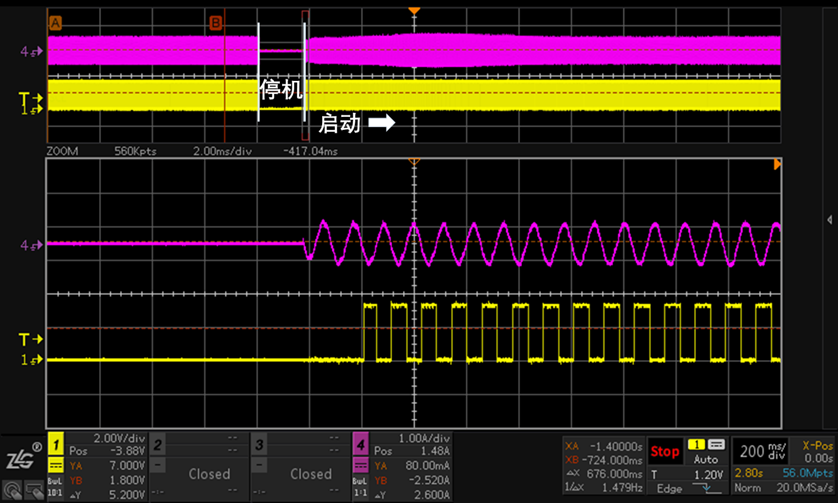Expand the right side panel arrow
This screenshot has width=838, height=503.
(x=829, y=218)
